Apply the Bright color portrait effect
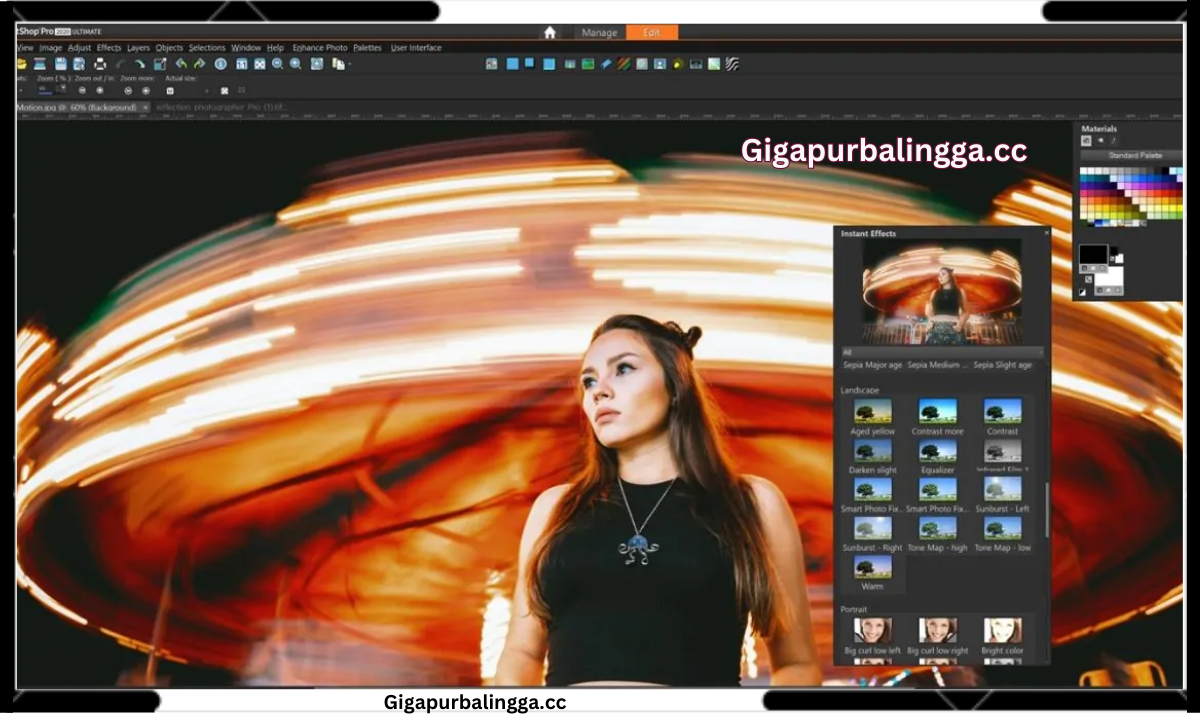The height and width of the screenshot is (720, 1200). (1002, 636)
